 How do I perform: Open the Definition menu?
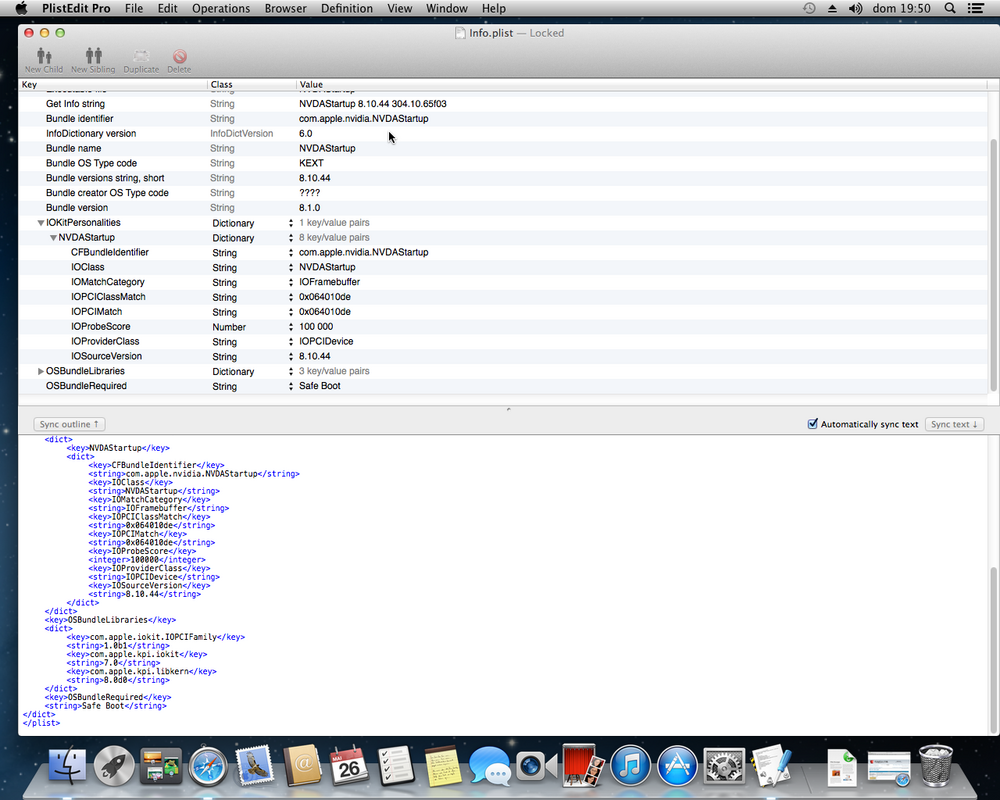coord(346,8)
